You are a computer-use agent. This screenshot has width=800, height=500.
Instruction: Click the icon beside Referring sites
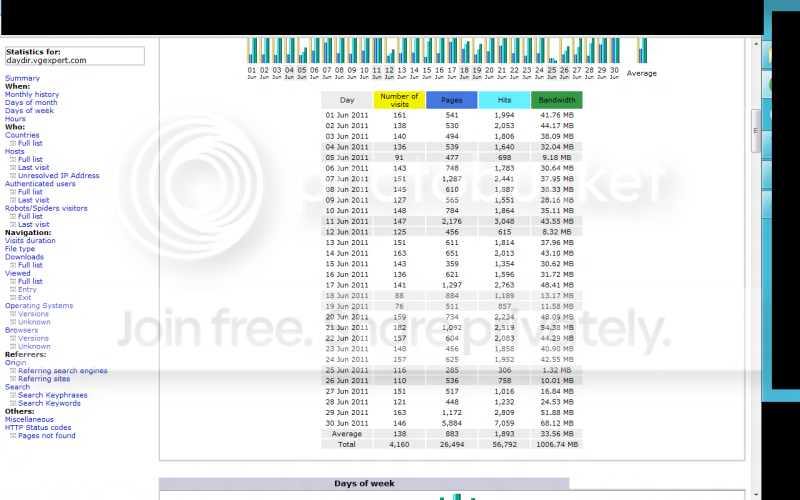(x=13, y=380)
